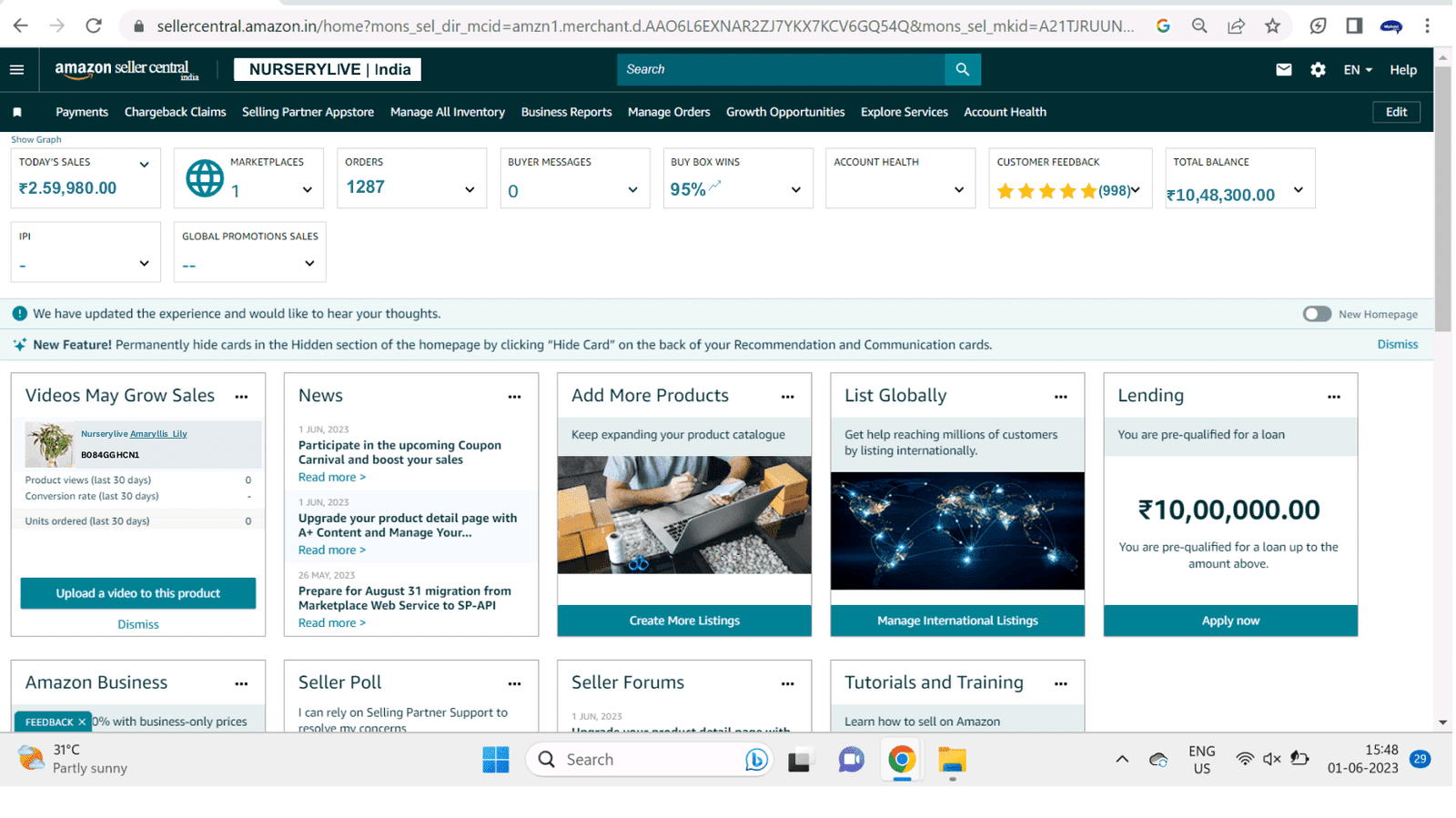Image resolution: width=1456 pixels, height=818 pixels.
Task: Open Chargeback Claims in the nav bar
Action: (x=175, y=112)
